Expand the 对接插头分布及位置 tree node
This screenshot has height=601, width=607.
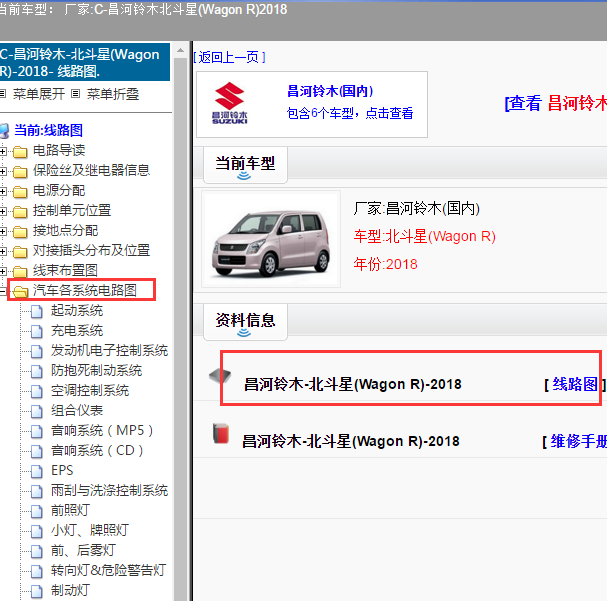tap(3, 252)
